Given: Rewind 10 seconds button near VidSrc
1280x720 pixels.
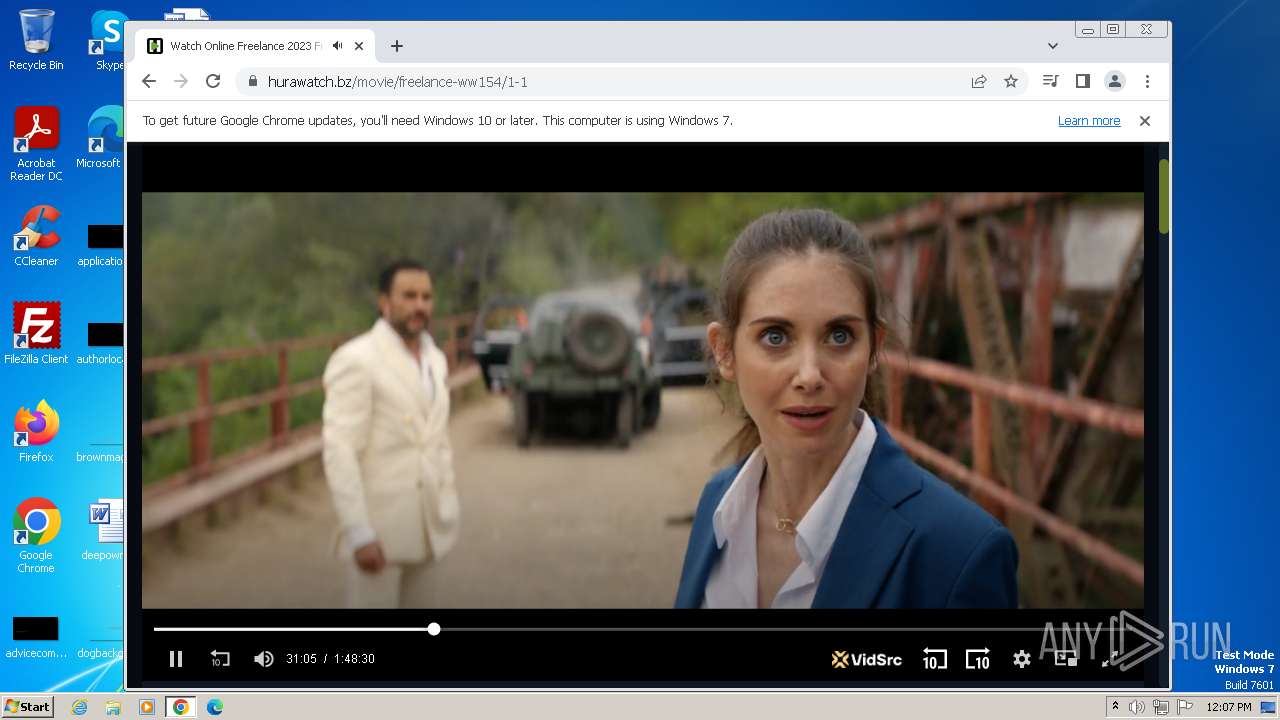Looking at the screenshot, I should coord(934,659).
